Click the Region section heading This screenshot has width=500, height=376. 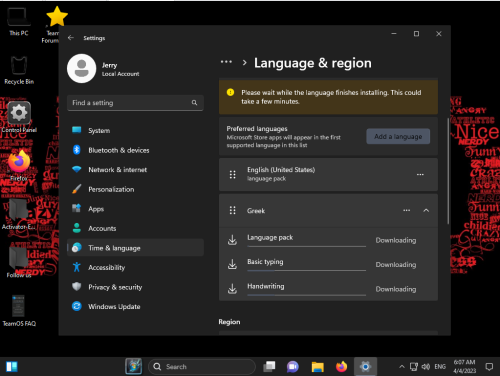pos(229,322)
